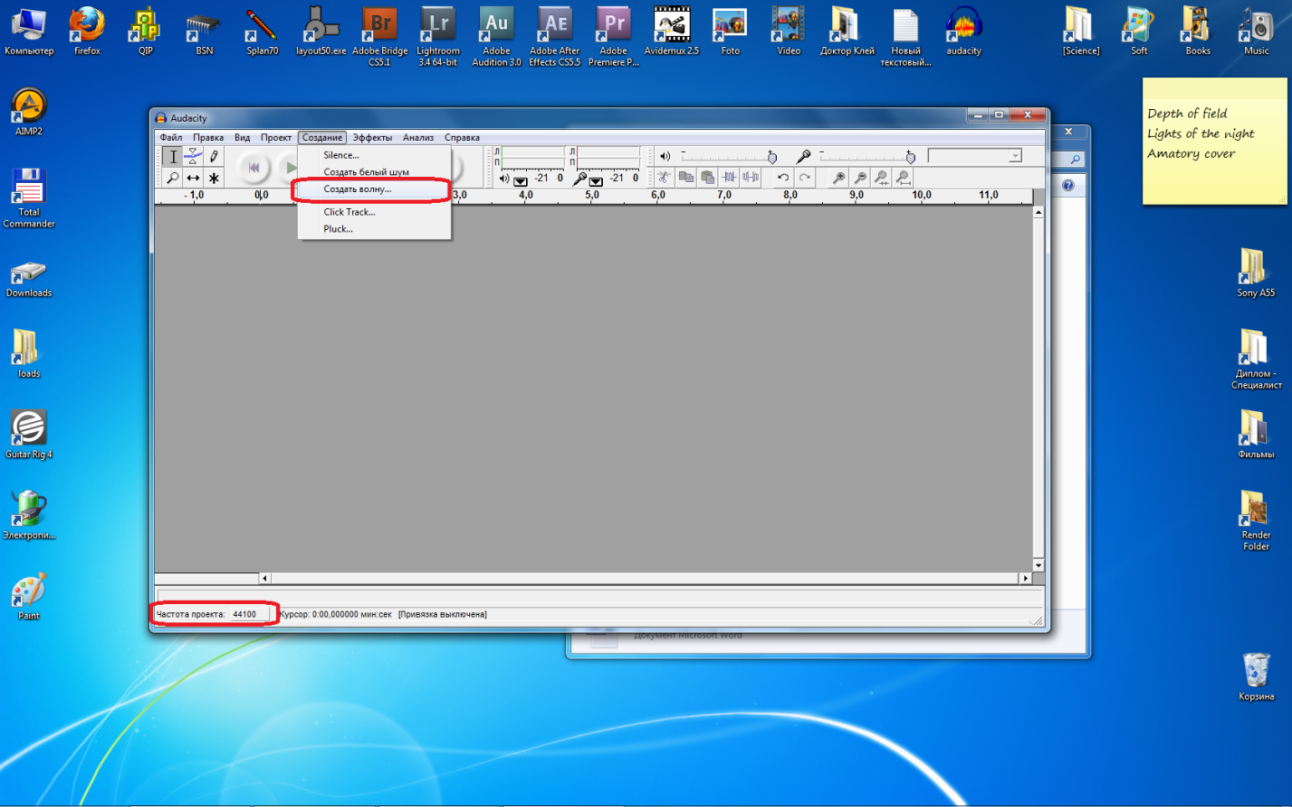
Task: Choose Click Track... menu entry
Action: [374, 212]
